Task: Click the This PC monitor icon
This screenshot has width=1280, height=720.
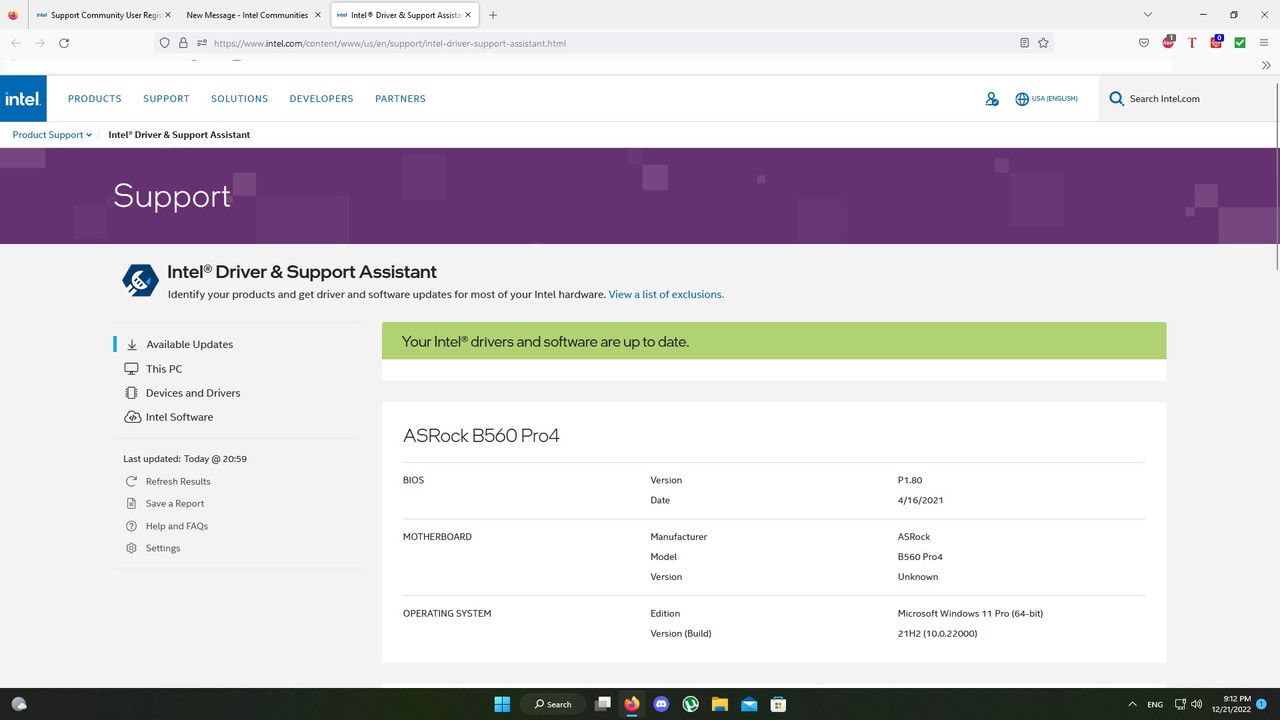Action: coord(131,369)
